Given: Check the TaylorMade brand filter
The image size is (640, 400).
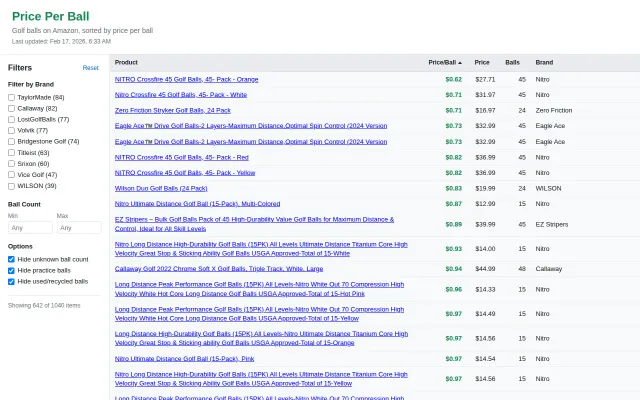Looking at the screenshot, I should point(11,98).
